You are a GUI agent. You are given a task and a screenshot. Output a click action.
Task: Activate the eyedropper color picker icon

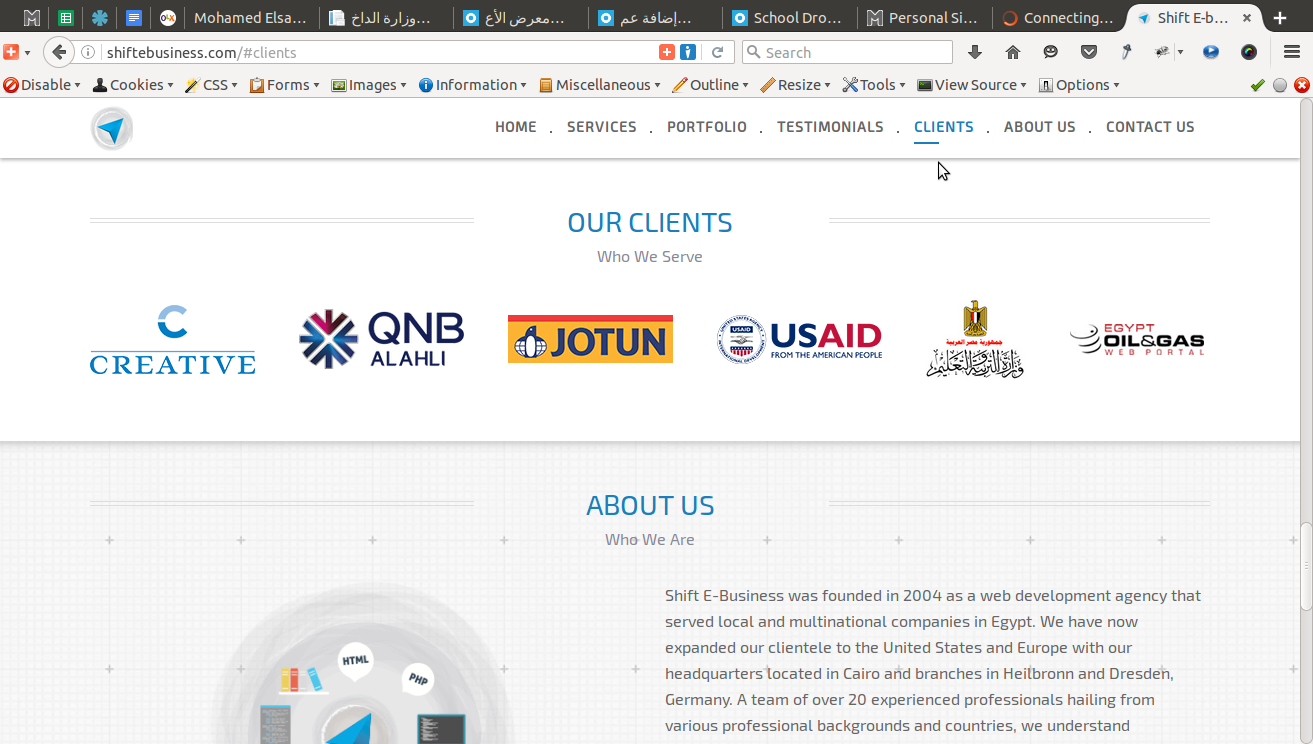tap(1126, 52)
